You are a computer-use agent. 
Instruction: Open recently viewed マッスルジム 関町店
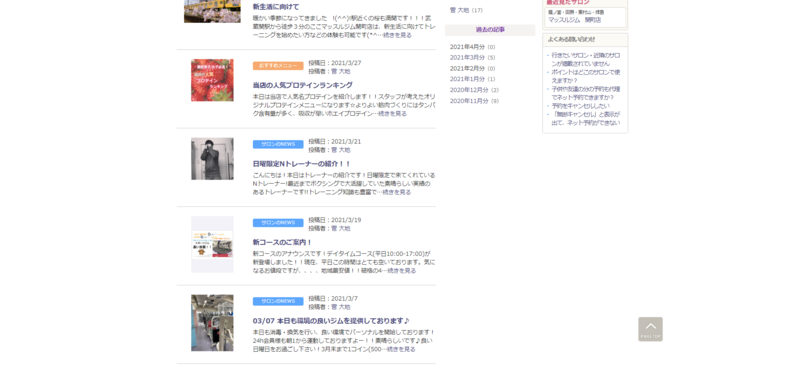coord(574,20)
